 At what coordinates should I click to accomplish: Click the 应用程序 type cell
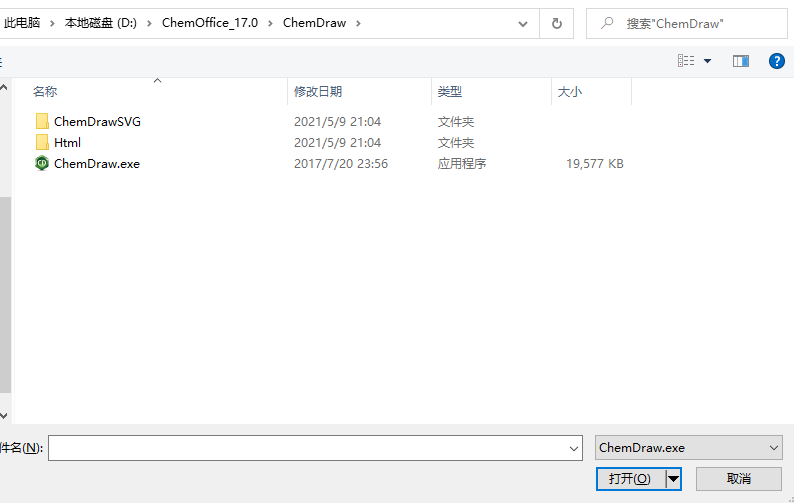pyautogui.click(x=462, y=164)
